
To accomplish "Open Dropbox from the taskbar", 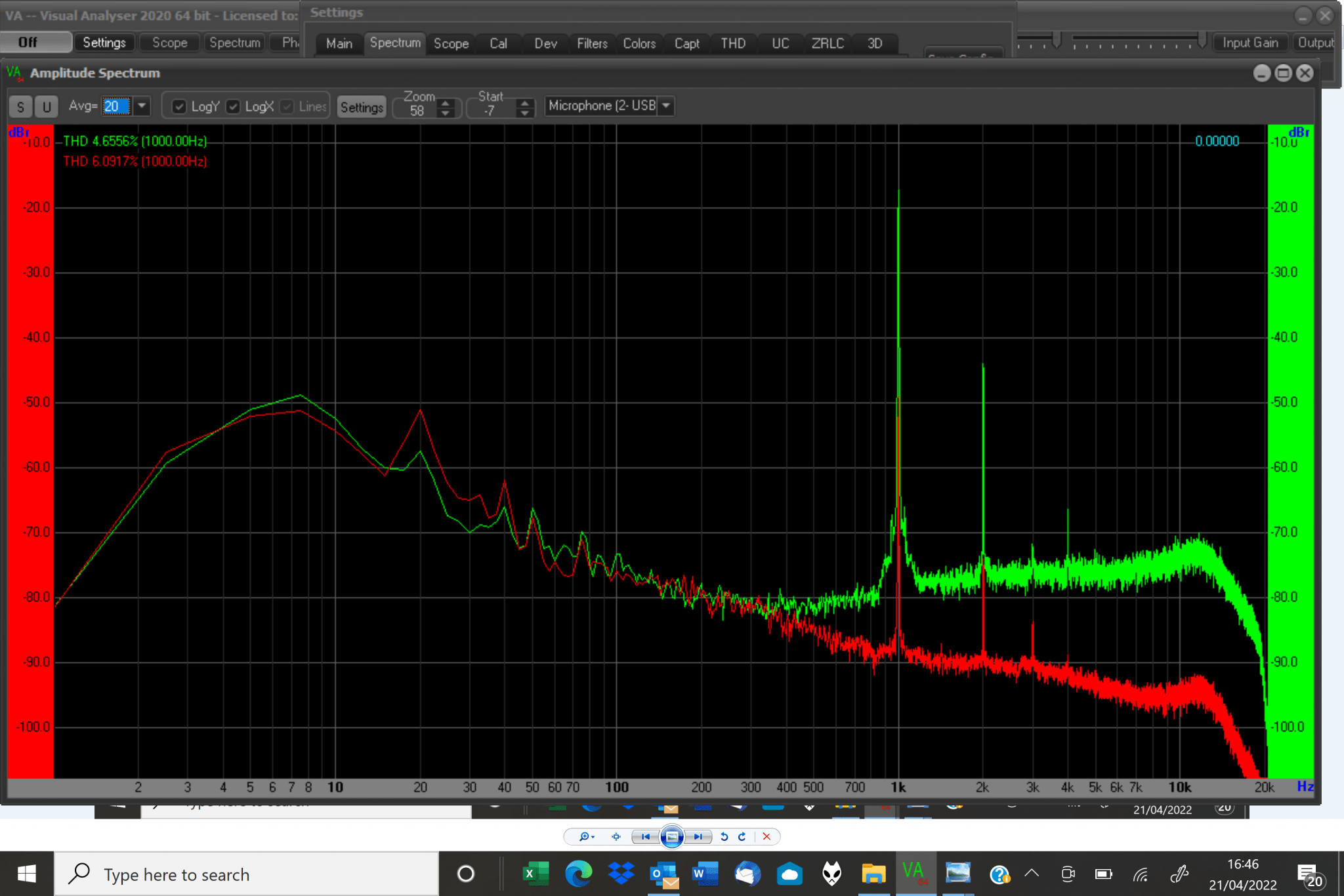I will pyautogui.click(x=621, y=874).
